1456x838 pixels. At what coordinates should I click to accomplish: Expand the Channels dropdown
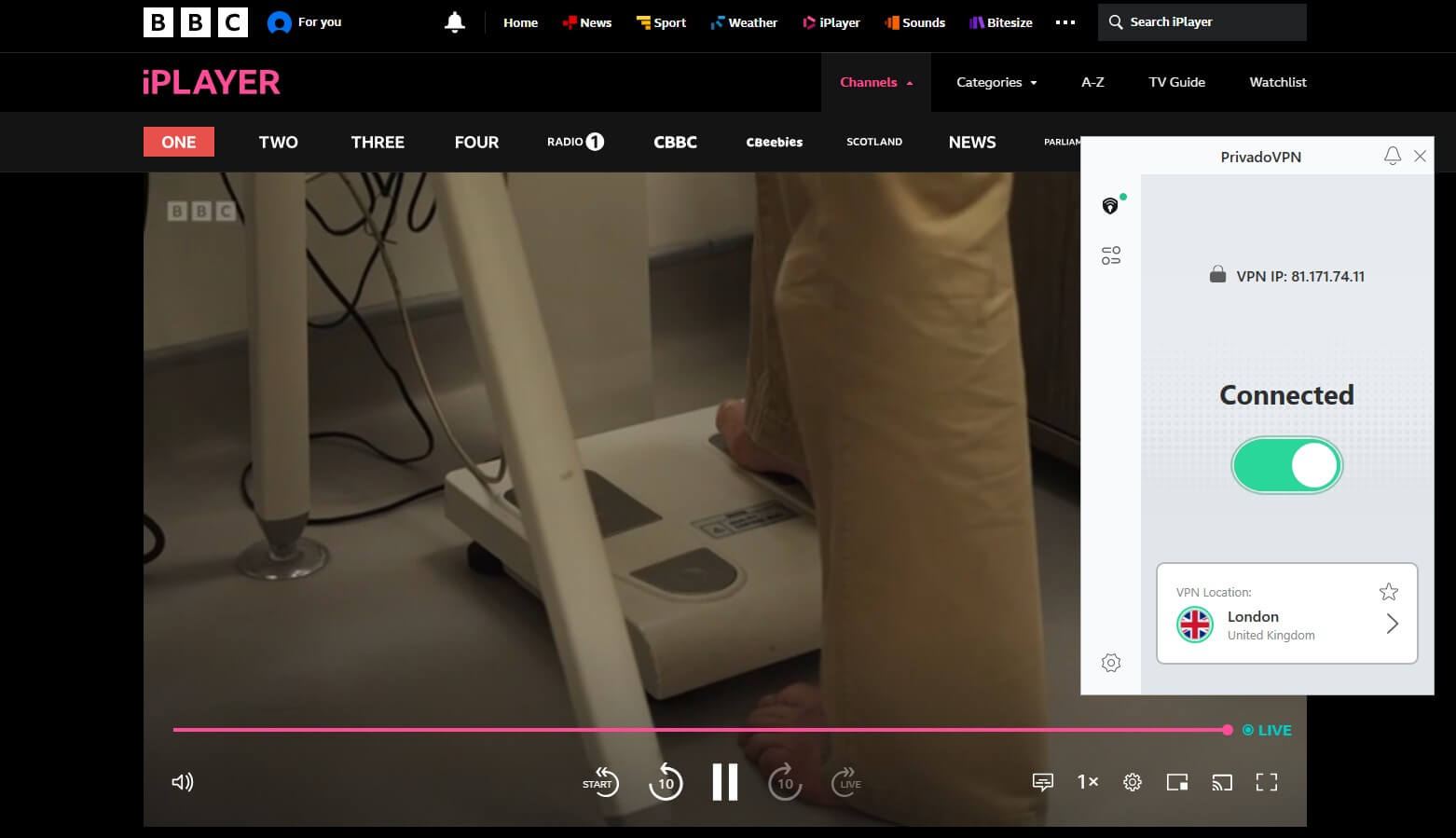[876, 82]
